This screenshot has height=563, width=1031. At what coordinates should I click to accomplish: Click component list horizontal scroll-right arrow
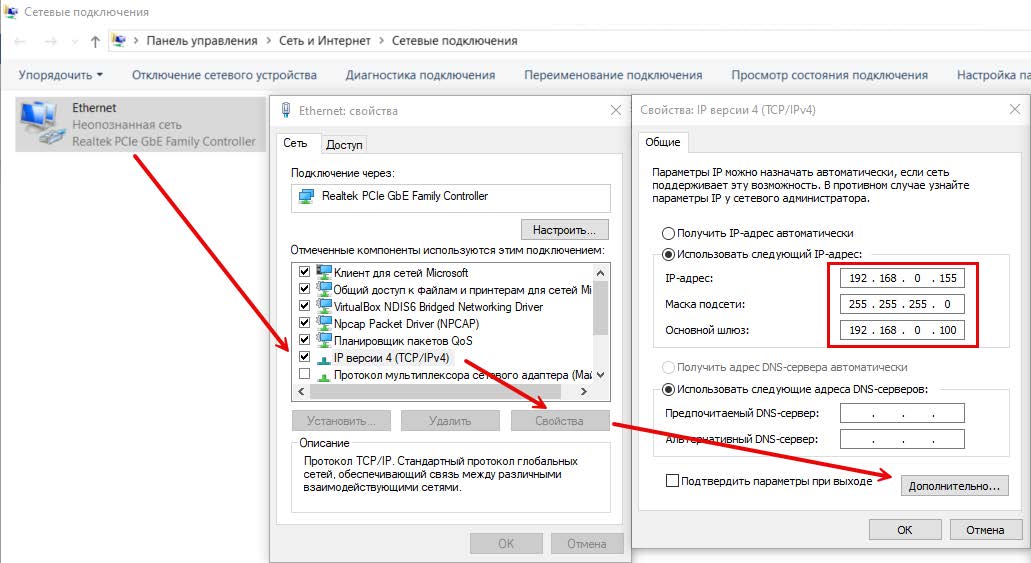coord(583,391)
